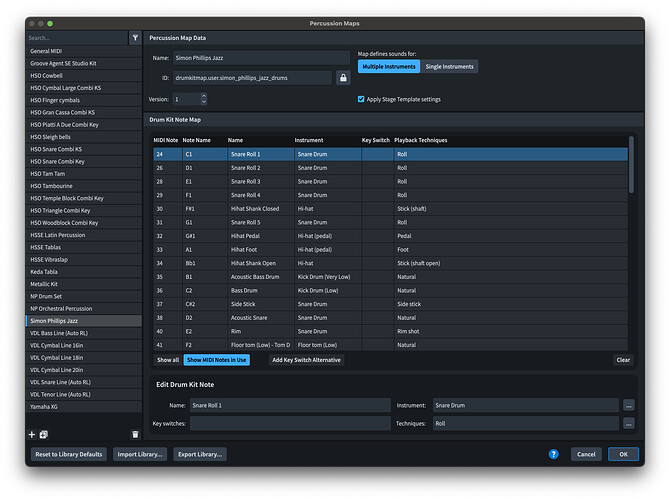Select NP Orchestral Percussion map
The image size is (669, 500).
pos(84,308)
